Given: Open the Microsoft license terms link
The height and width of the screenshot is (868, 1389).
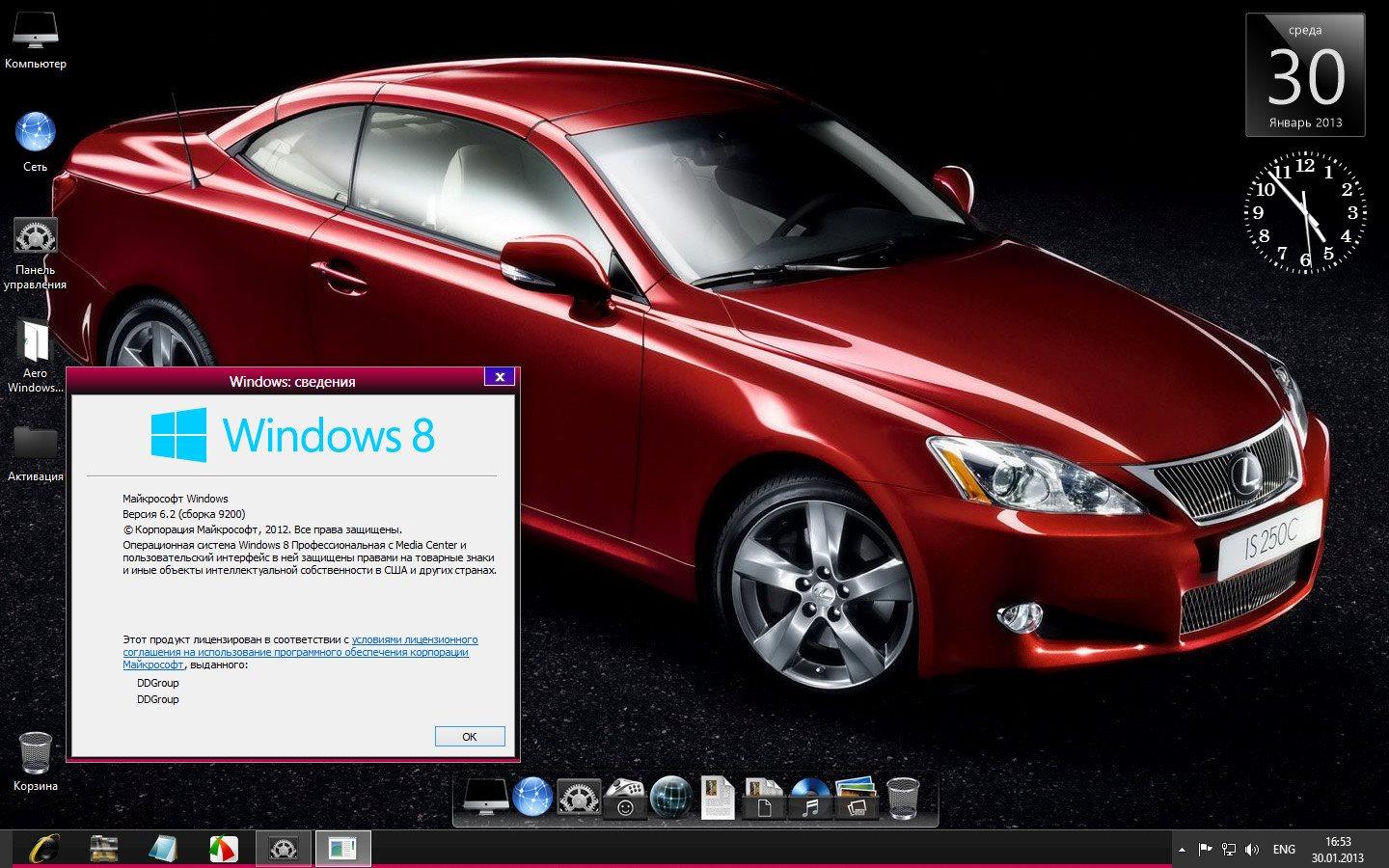Looking at the screenshot, I should (414, 639).
